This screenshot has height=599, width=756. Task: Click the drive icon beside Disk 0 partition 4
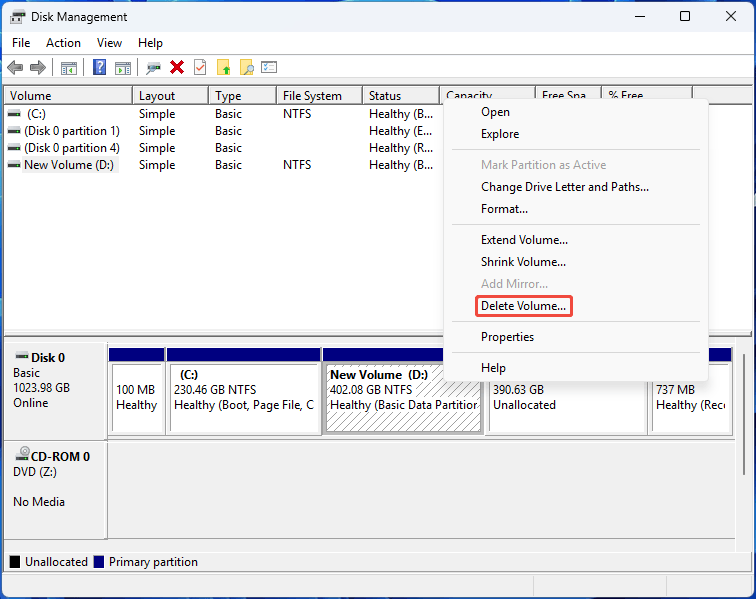tap(14, 148)
